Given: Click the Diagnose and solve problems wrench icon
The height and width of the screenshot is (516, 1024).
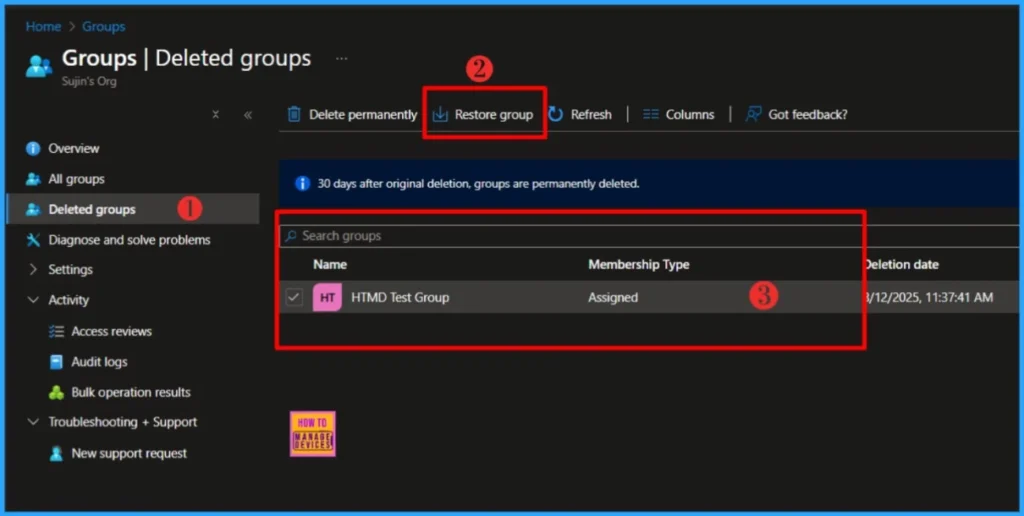Looking at the screenshot, I should (x=33, y=240).
